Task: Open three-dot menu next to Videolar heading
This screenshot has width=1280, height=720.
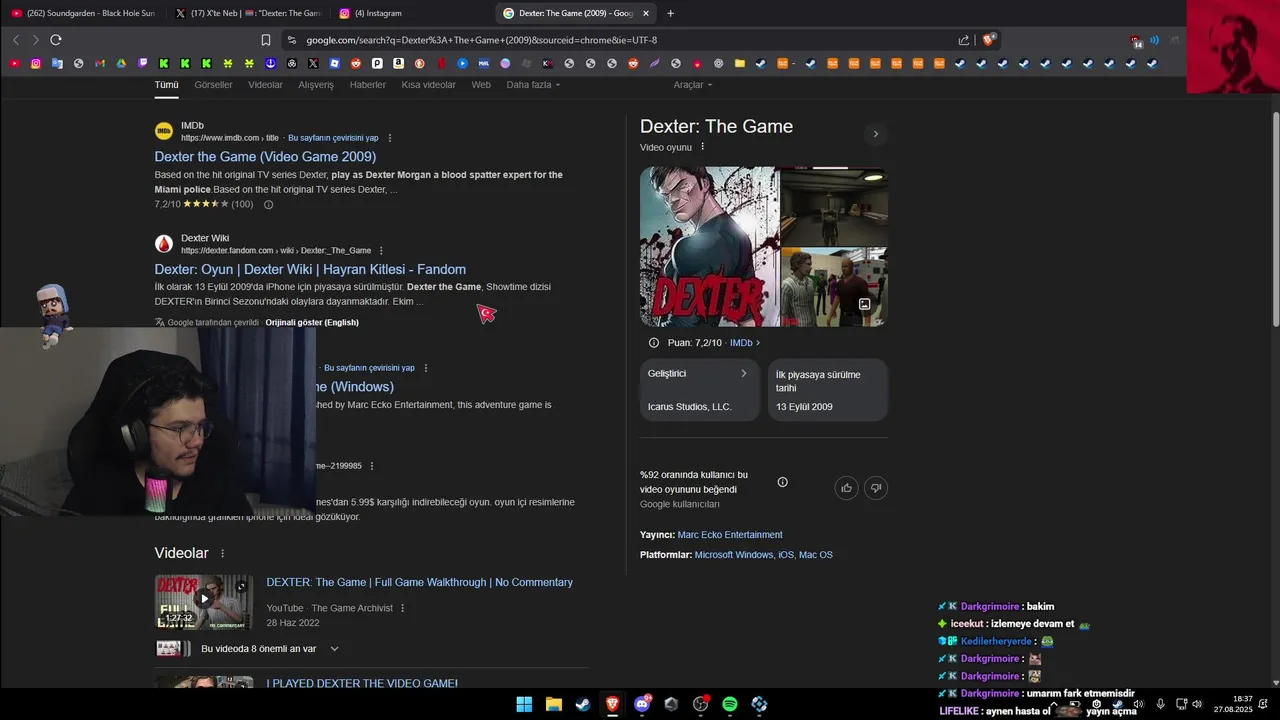Action: coord(223,554)
